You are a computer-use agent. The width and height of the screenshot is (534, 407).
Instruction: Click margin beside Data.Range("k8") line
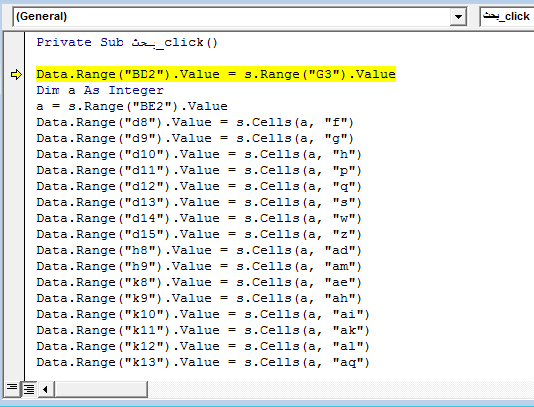click(x=14, y=282)
